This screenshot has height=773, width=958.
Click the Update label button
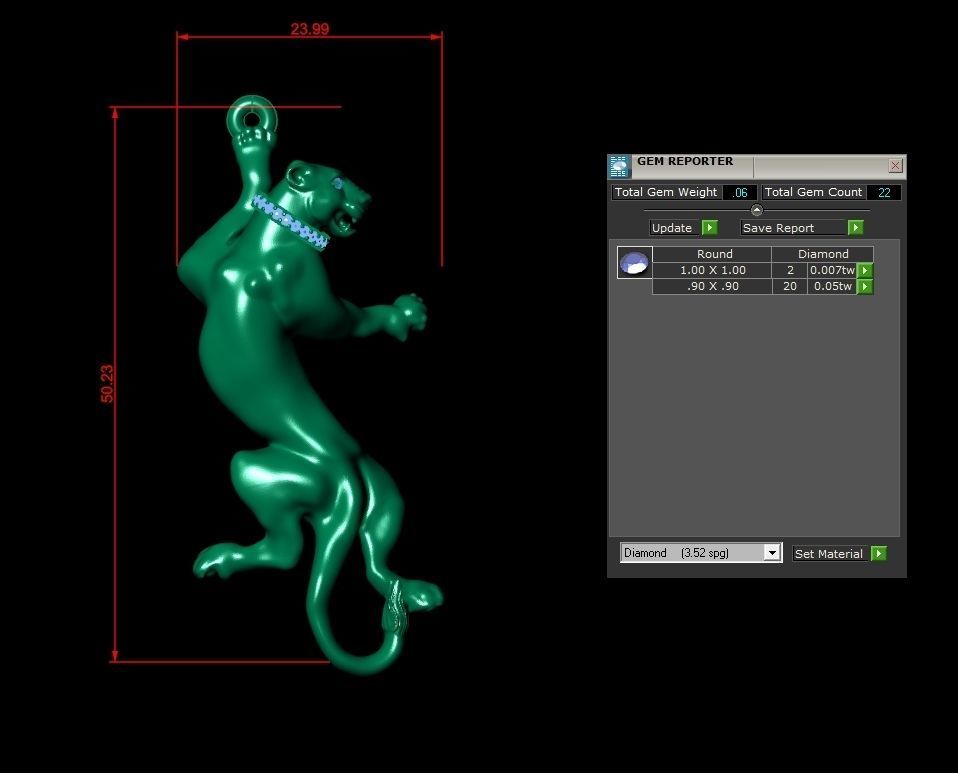pos(675,228)
